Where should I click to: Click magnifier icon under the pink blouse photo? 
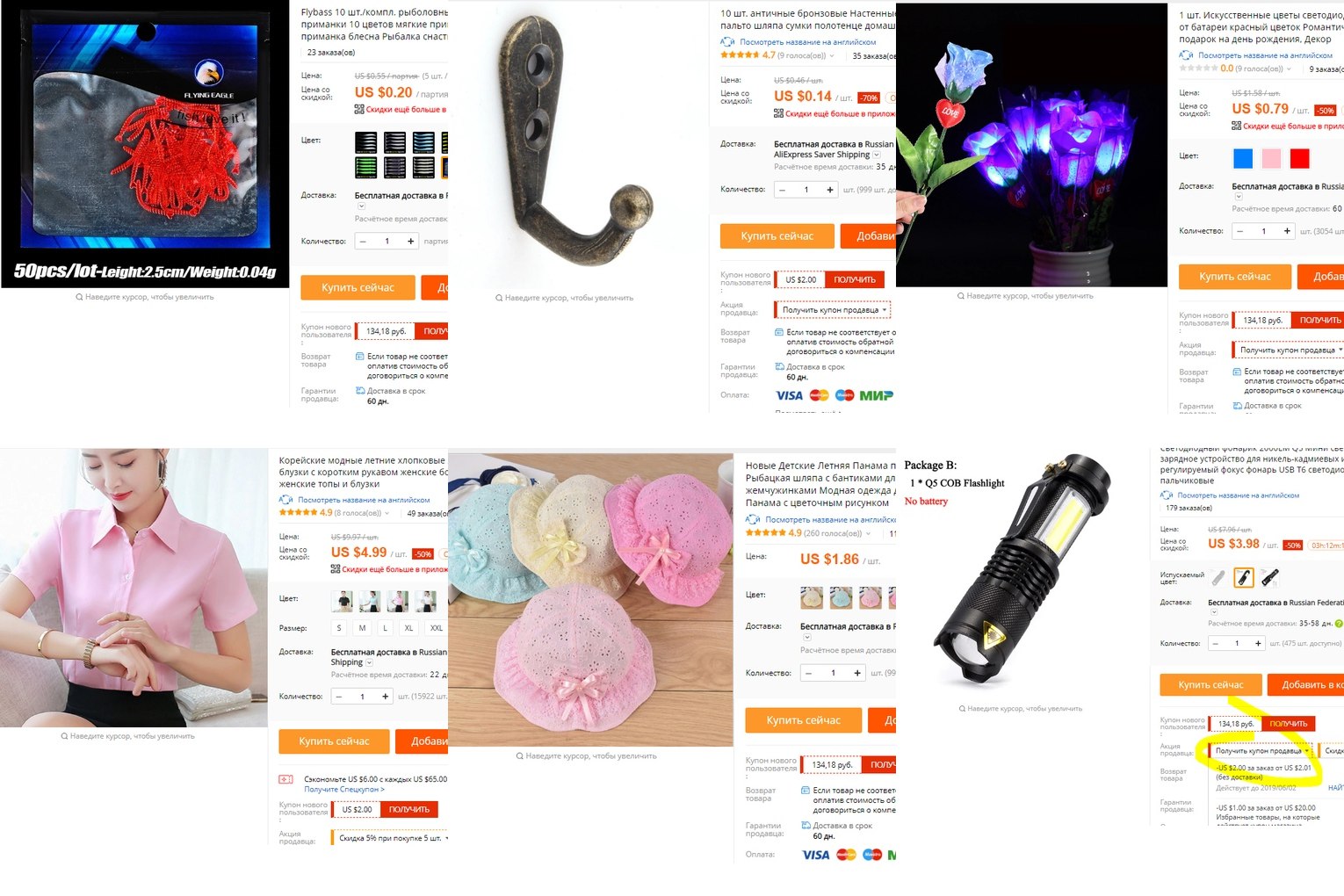click(64, 736)
